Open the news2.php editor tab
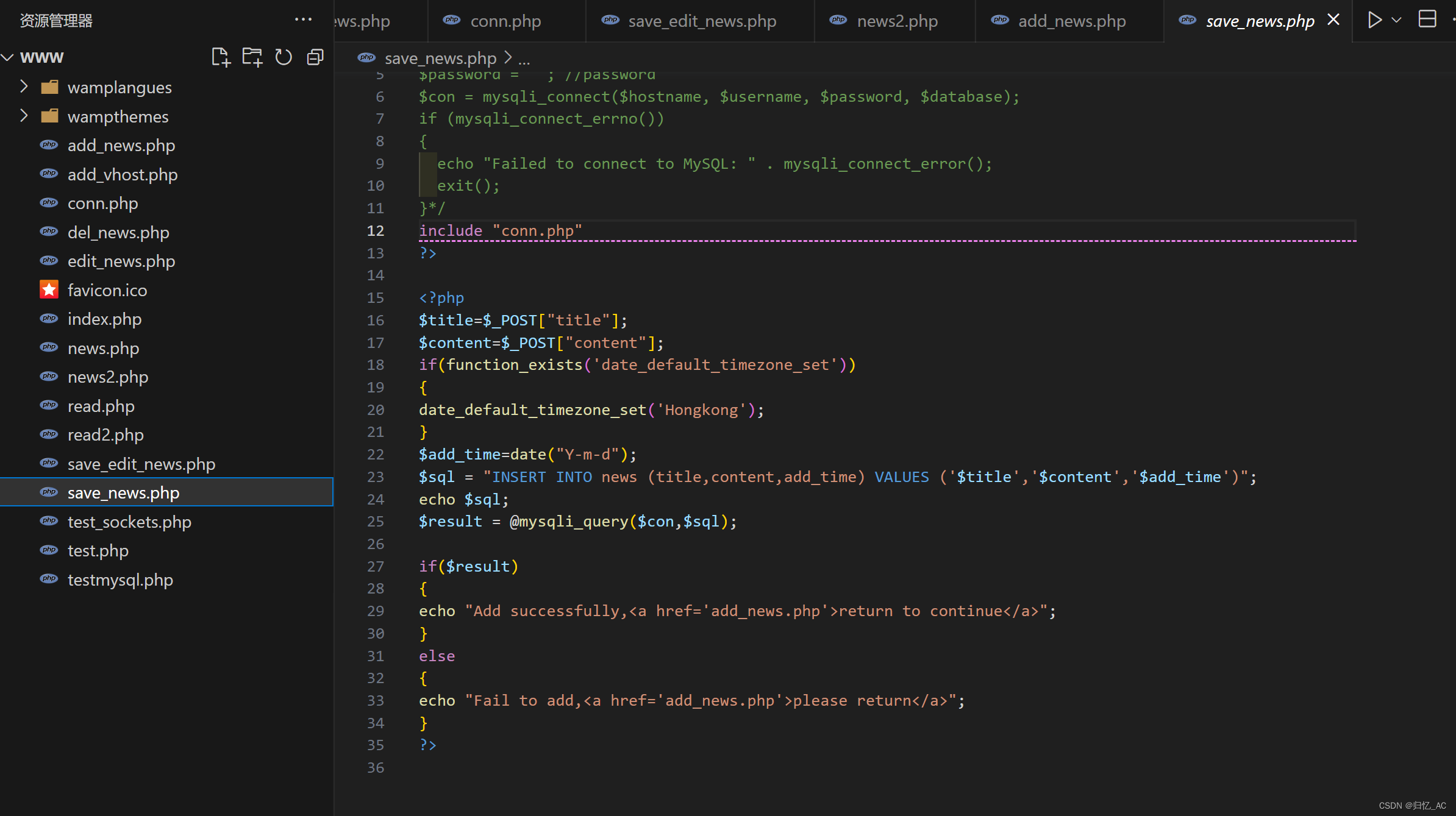 tap(897, 21)
